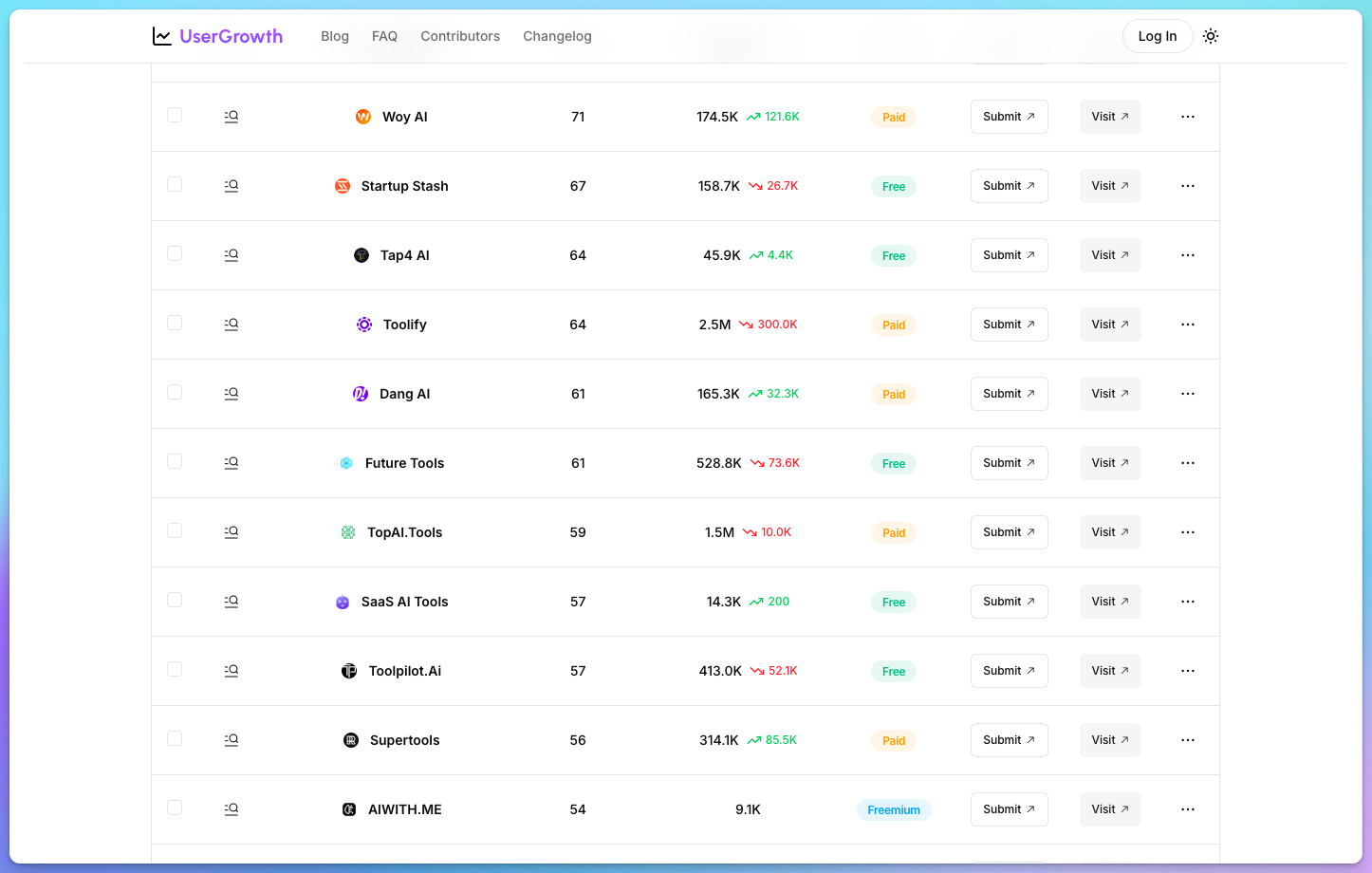The image size is (1372, 873).
Task: Click Submit for Toolify
Action: tap(1010, 325)
